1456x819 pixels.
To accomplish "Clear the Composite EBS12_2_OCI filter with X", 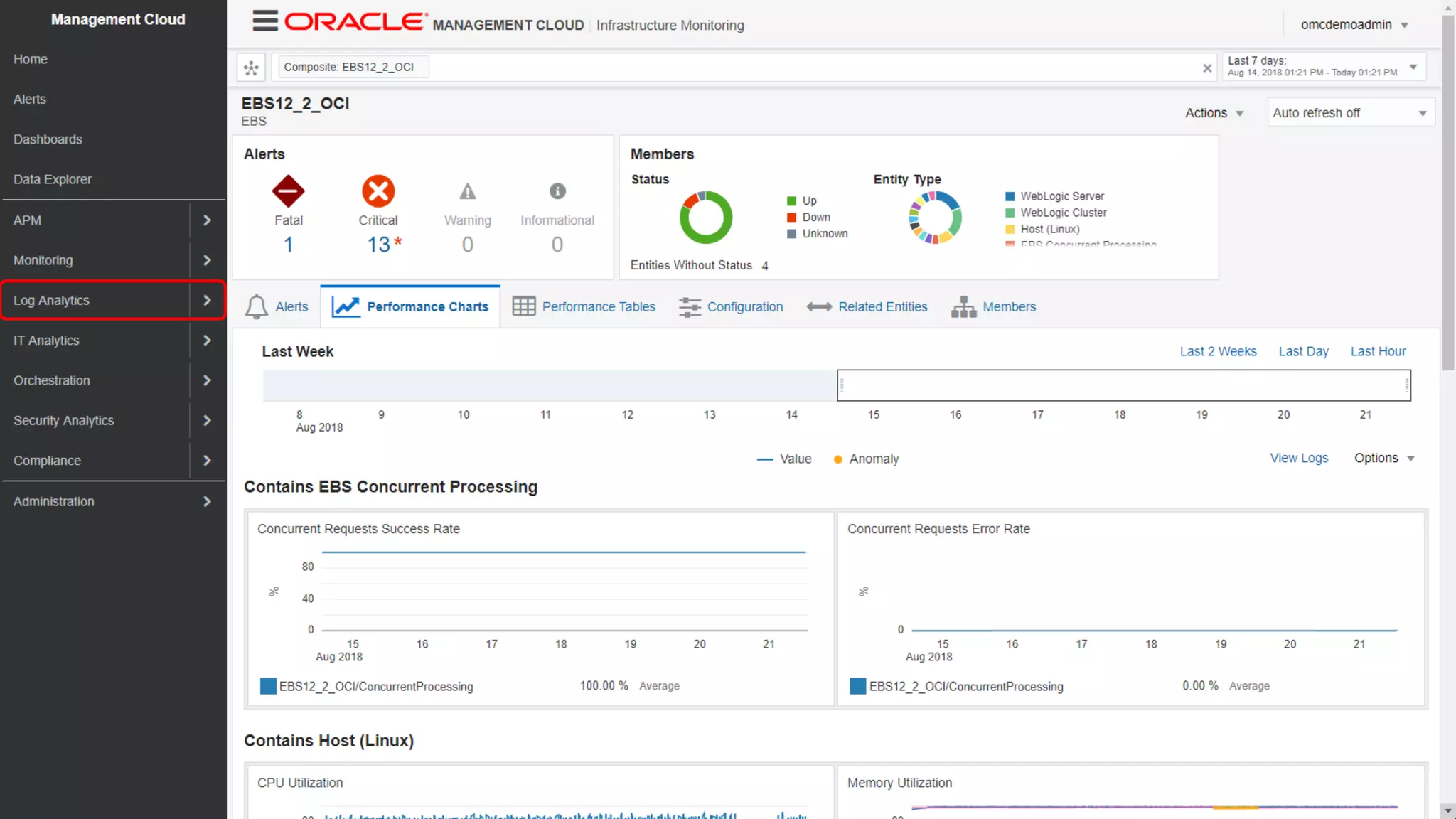I will [1206, 68].
